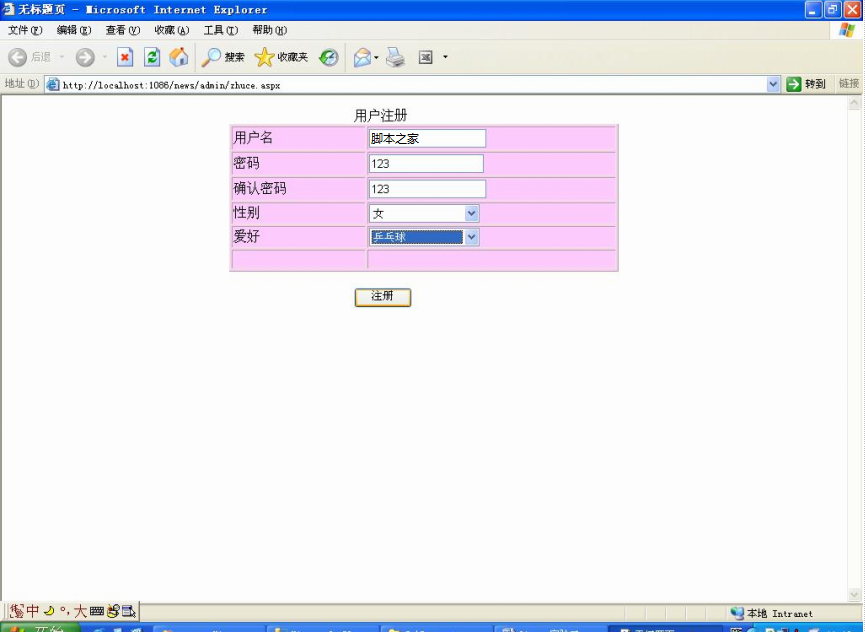Click the Windows flag logo throbber
This screenshot has height=632, width=865.
(847, 30)
